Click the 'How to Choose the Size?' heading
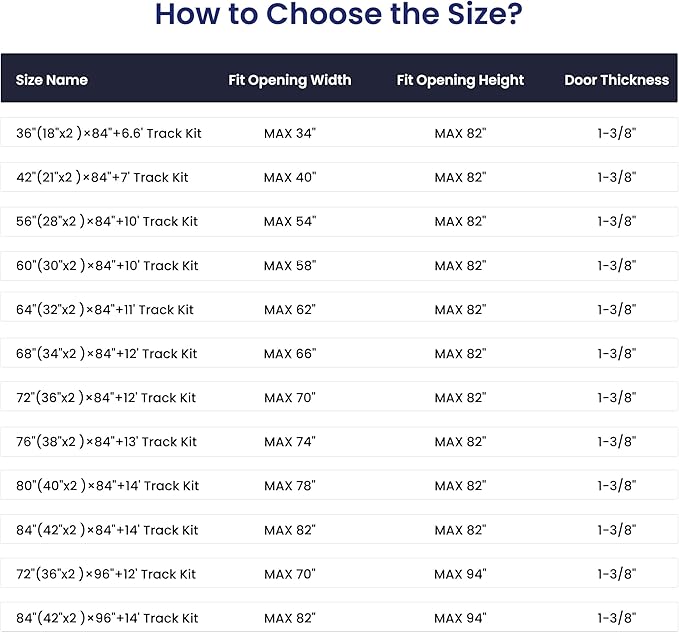 click(x=339, y=14)
